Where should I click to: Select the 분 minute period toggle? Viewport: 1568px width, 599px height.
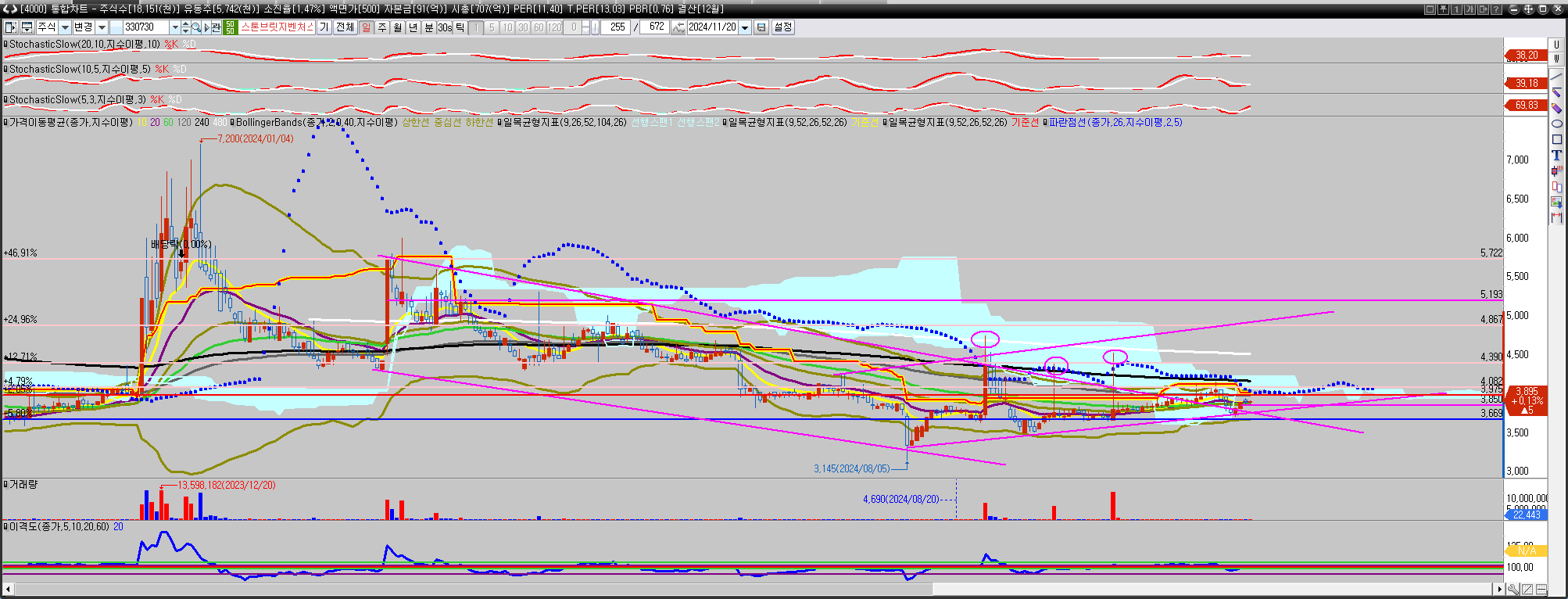tap(428, 27)
